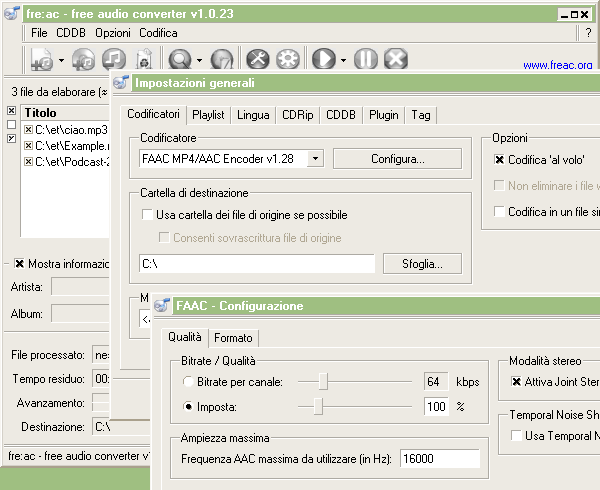Start encoding with the play icon
The height and width of the screenshot is (490, 600).
(x=323, y=60)
